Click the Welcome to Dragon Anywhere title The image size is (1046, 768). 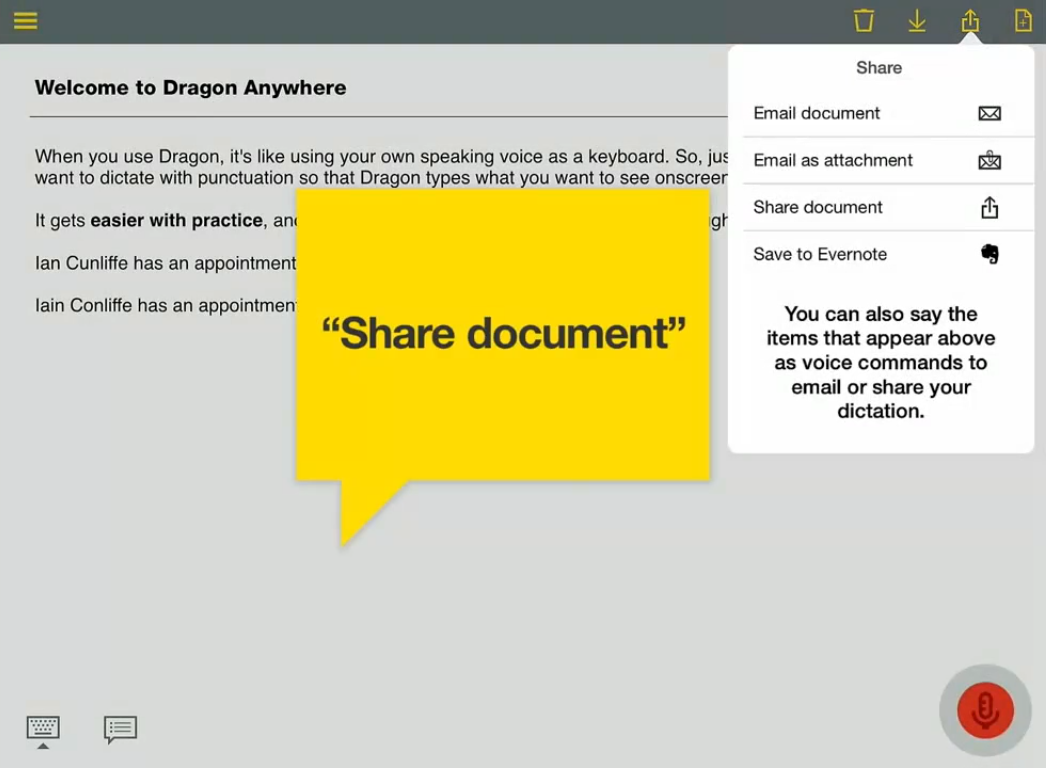tap(191, 87)
